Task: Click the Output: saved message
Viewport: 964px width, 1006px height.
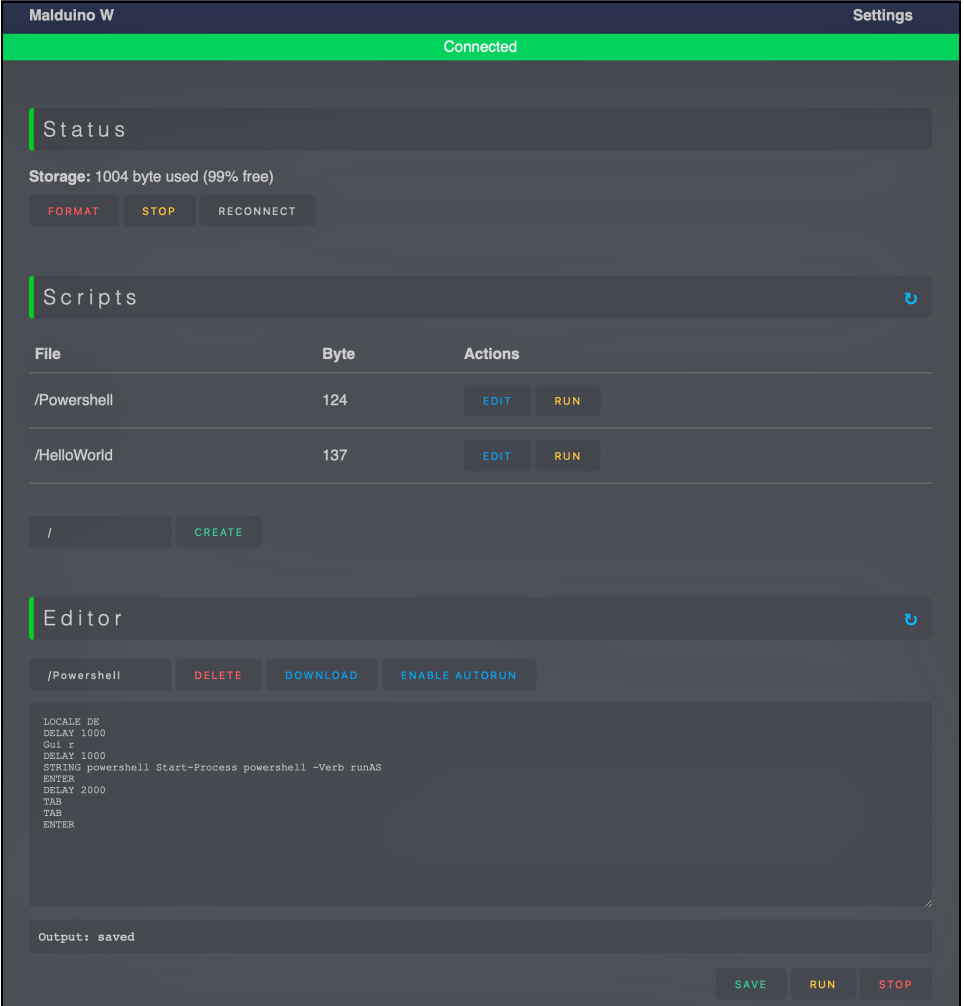Action: 87,937
